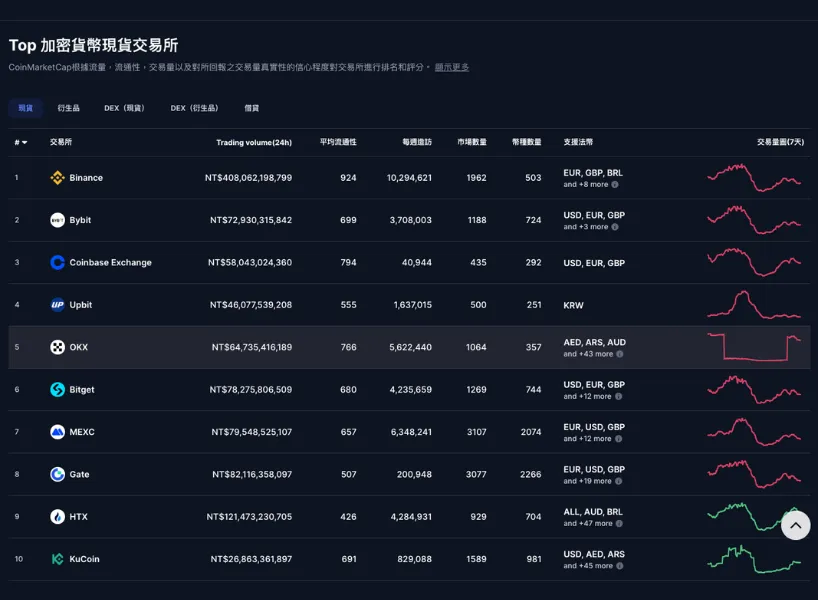This screenshot has width=818, height=600.
Task: Open the Gate exchange link
Action: pyautogui.click(x=79, y=474)
